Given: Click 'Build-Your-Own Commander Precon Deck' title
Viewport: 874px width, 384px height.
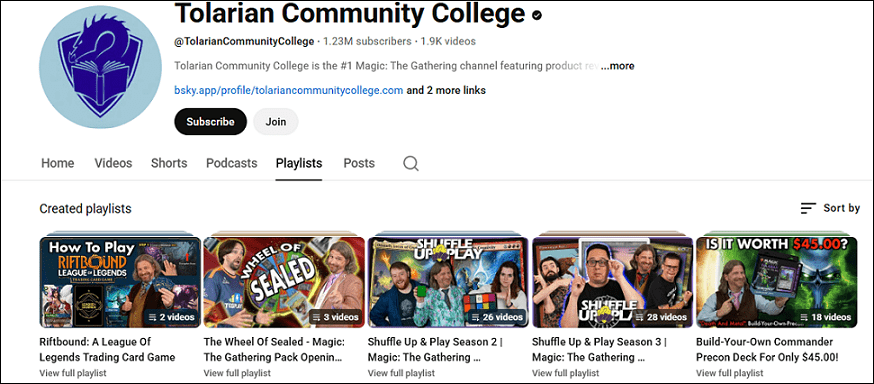Looking at the screenshot, I should click(x=768, y=349).
